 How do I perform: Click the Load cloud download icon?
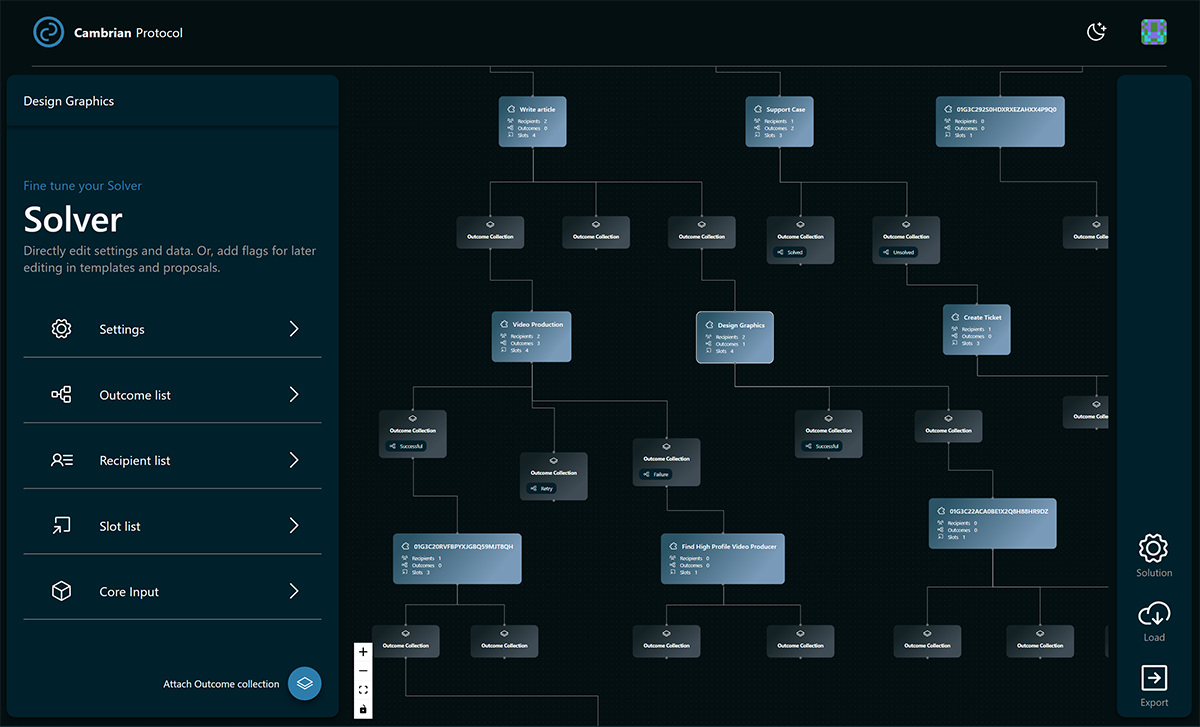click(1153, 614)
